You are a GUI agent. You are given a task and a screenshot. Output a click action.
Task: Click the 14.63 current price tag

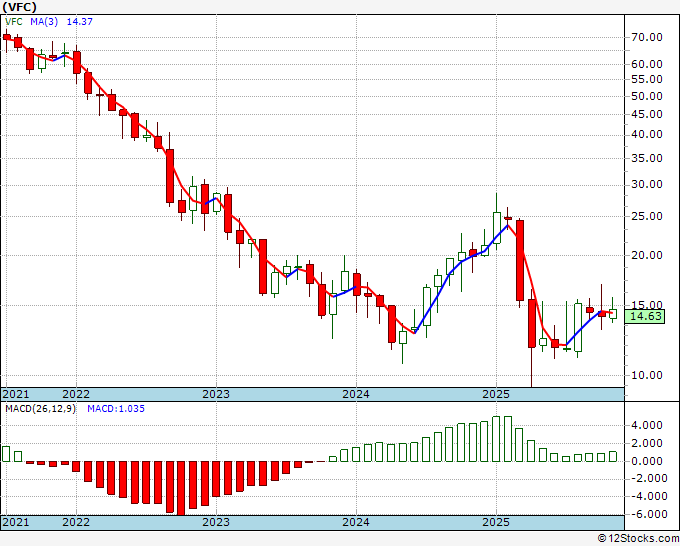click(x=645, y=316)
